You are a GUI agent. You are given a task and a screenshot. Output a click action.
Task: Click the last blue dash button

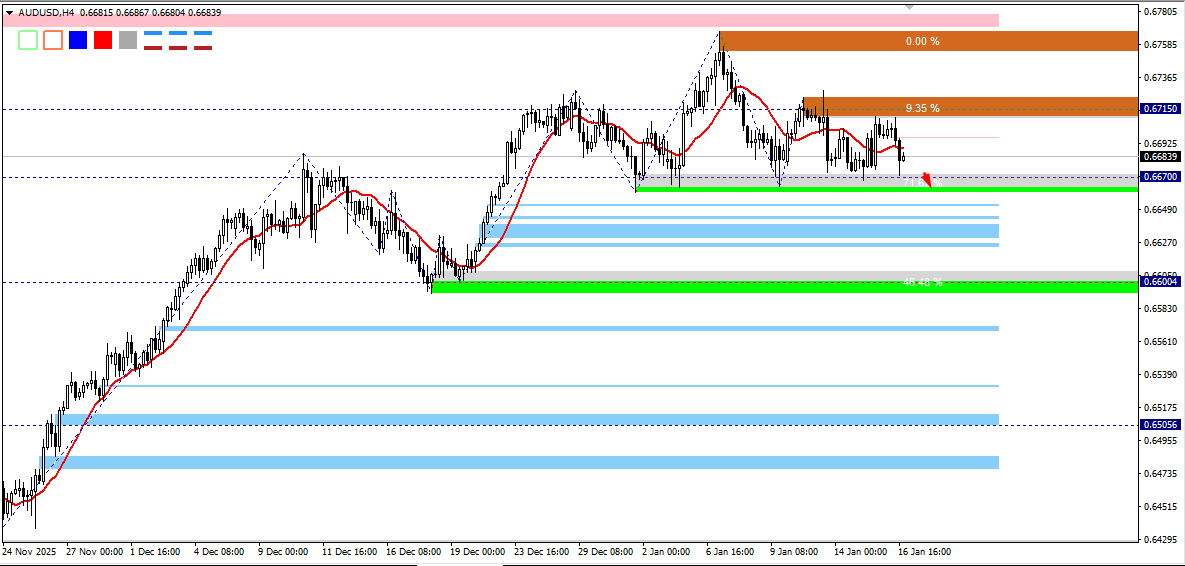pyautogui.click(x=203, y=33)
